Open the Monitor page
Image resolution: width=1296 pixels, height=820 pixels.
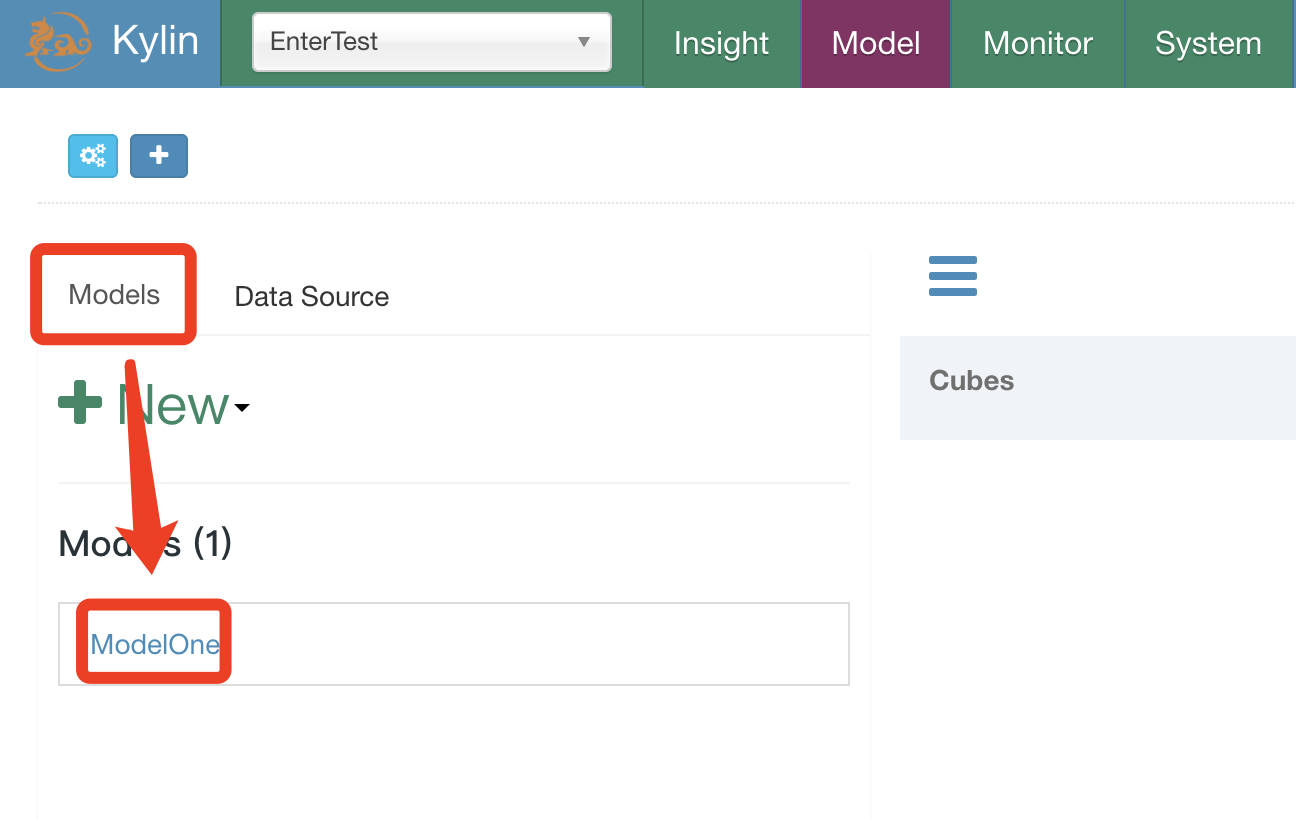pyautogui.click(x=1037, y=44)
